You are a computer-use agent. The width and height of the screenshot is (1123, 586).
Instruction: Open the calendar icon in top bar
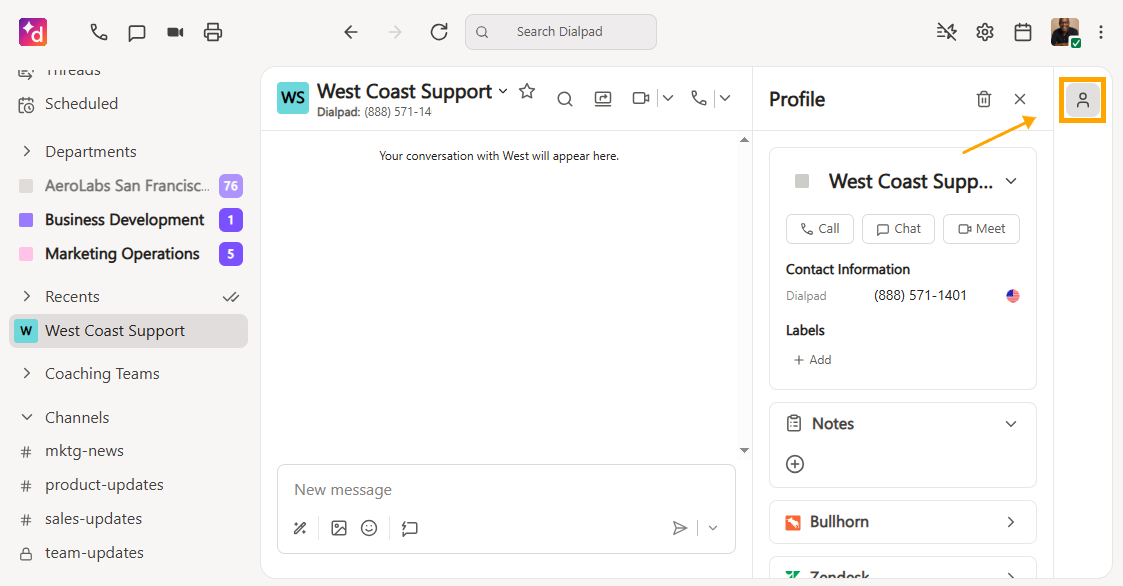1023,32
